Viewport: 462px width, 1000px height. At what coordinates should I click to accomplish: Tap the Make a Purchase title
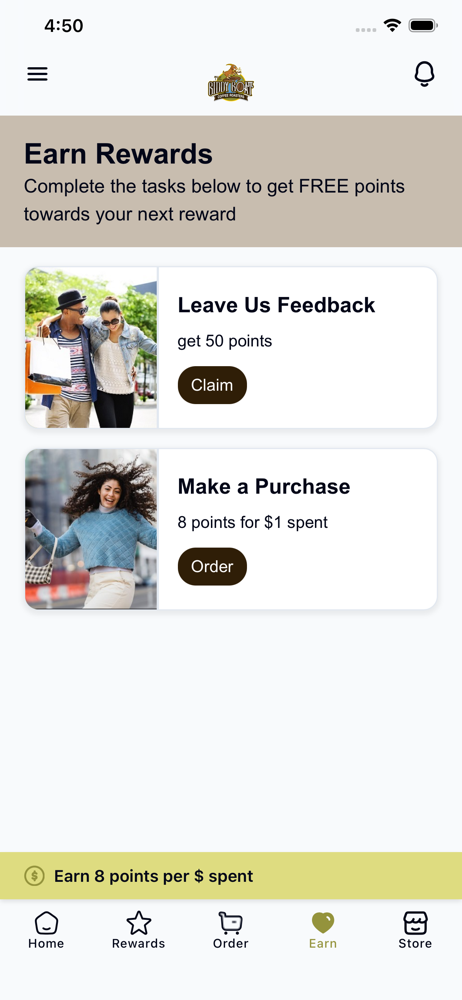(x=264, y=486)
